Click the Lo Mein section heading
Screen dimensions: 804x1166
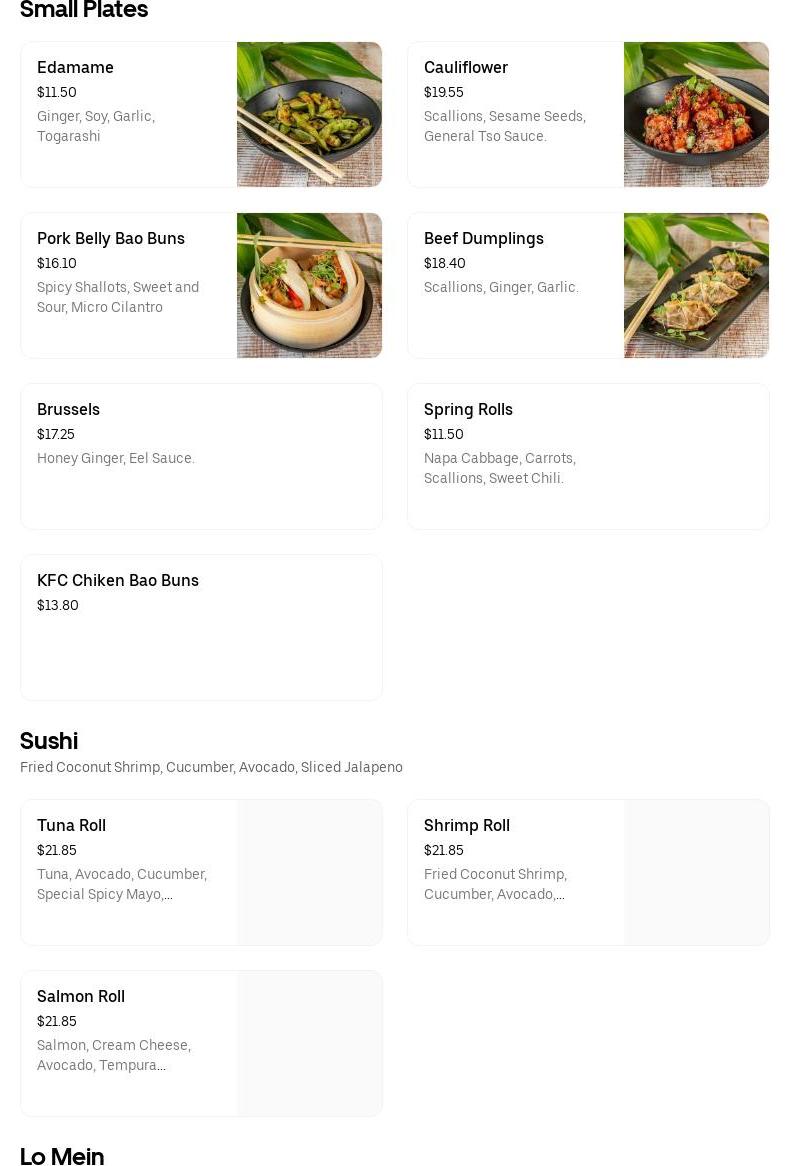[62, 1156]
